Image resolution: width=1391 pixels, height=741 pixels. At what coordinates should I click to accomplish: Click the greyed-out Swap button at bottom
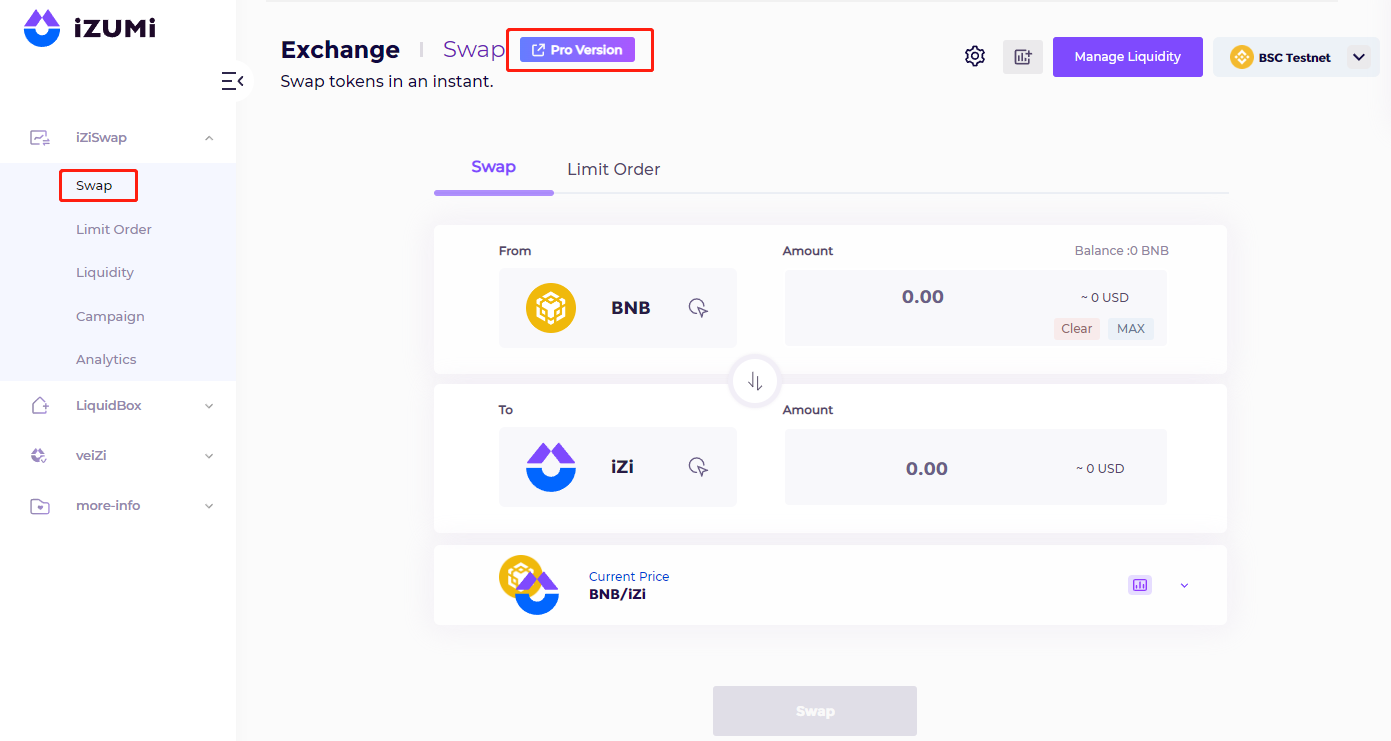(x=815, y=711)
